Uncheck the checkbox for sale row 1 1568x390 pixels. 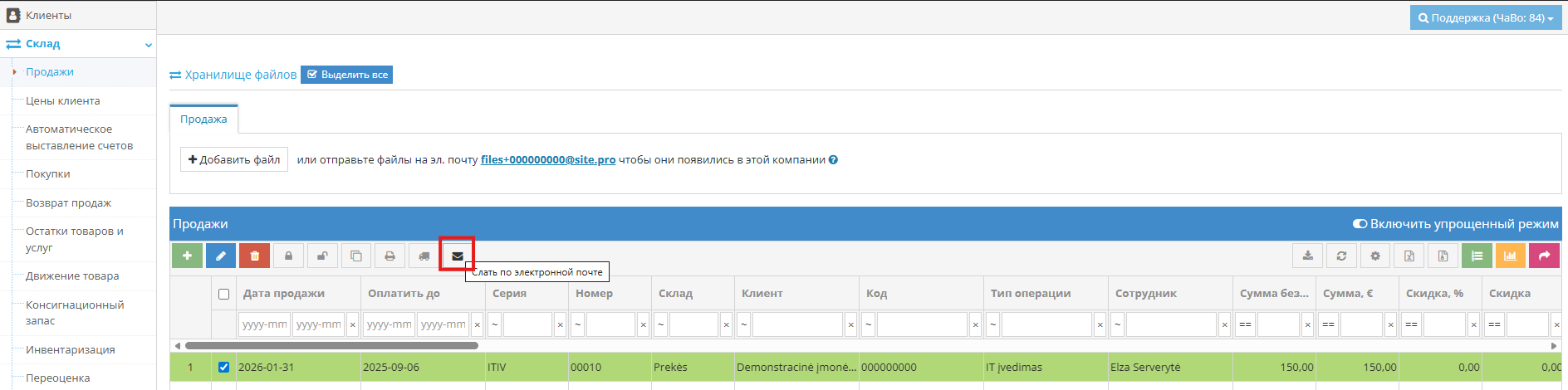[x=223, y=367]
